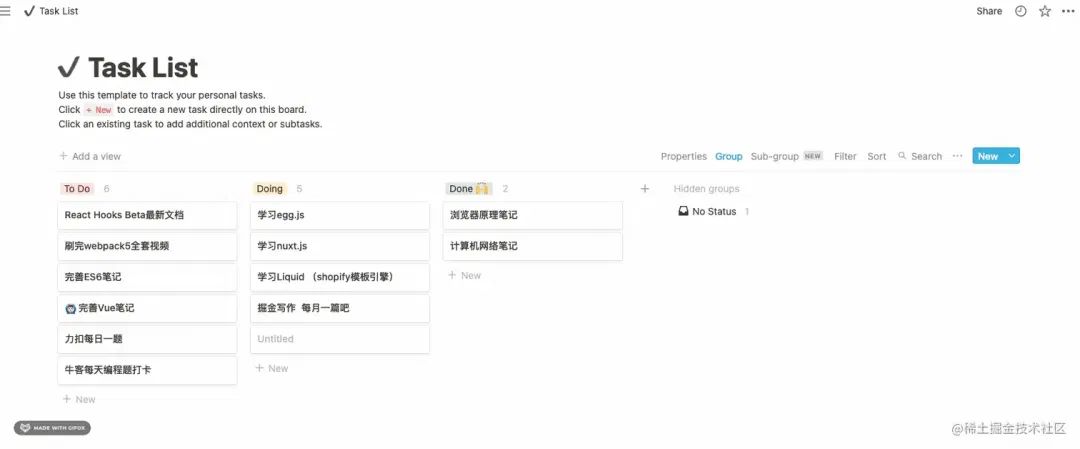Open the sidebar hamburger menu
Viewport: 1080px width, 449px height.
coord(6,11)
